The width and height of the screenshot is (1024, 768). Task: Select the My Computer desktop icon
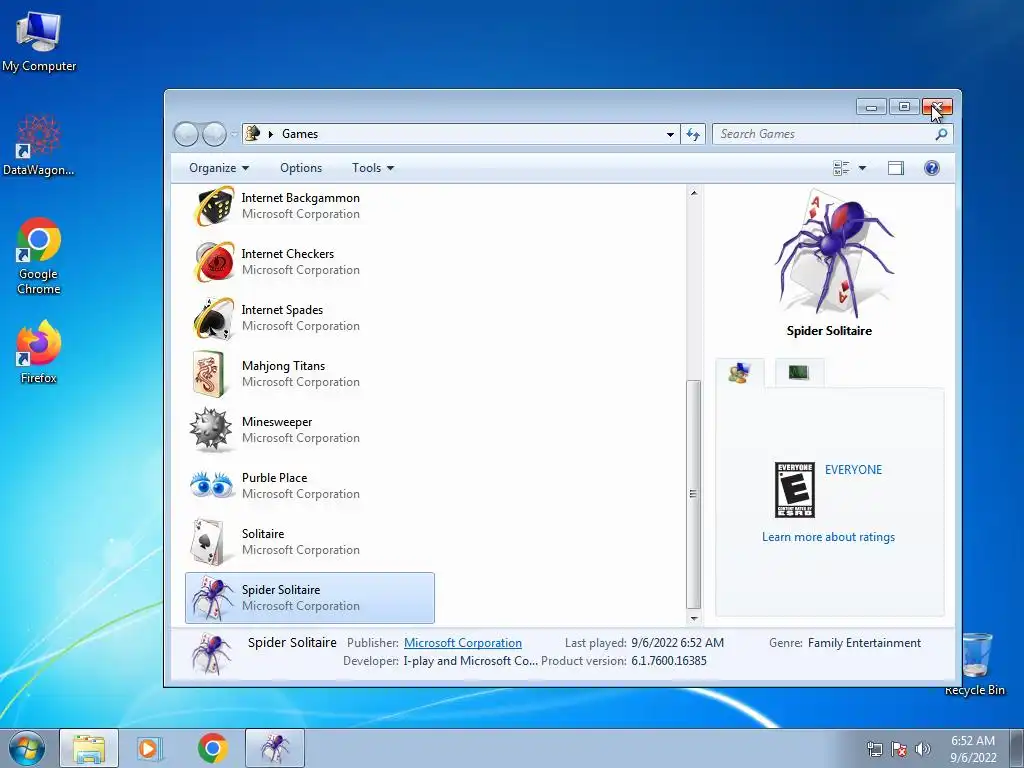coord(39,40)
